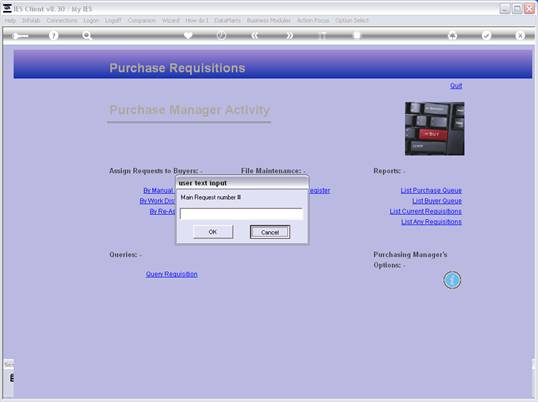Click the magnifier search icon
The height and width of the screenshot is (402, 538).
[87, 35]
